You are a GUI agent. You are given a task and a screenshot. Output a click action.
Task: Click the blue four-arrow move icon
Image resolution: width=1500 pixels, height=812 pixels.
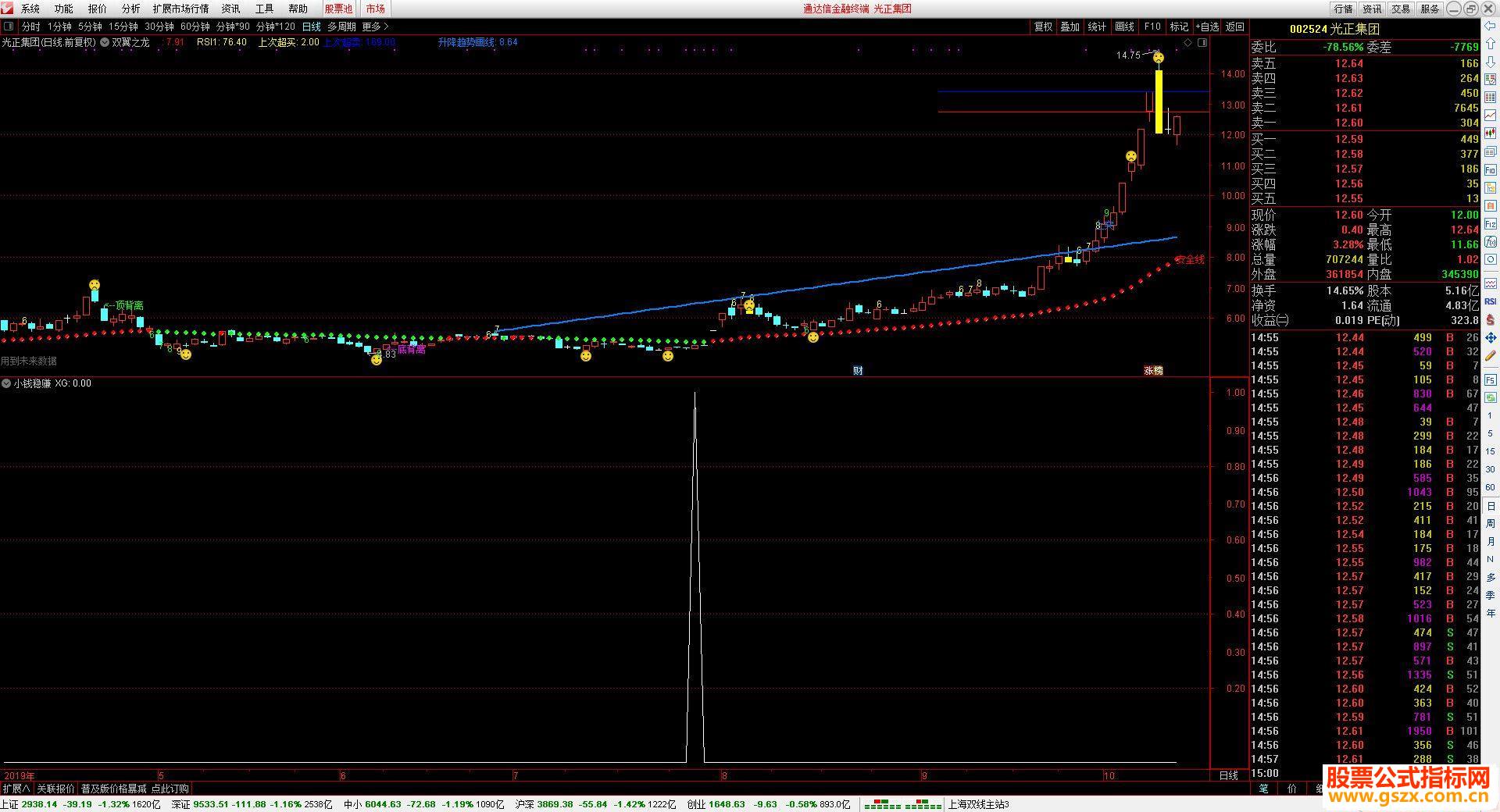tap(1491, 338)
